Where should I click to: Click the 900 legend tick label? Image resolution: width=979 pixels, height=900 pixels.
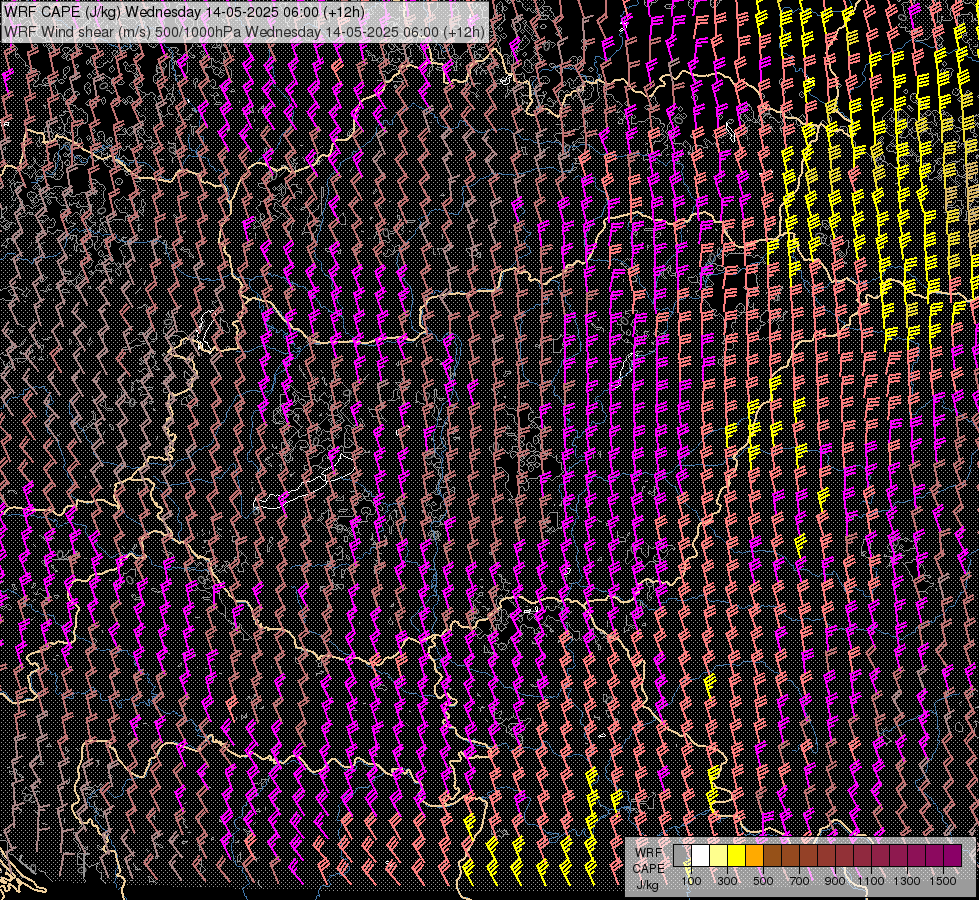[835, 881]
